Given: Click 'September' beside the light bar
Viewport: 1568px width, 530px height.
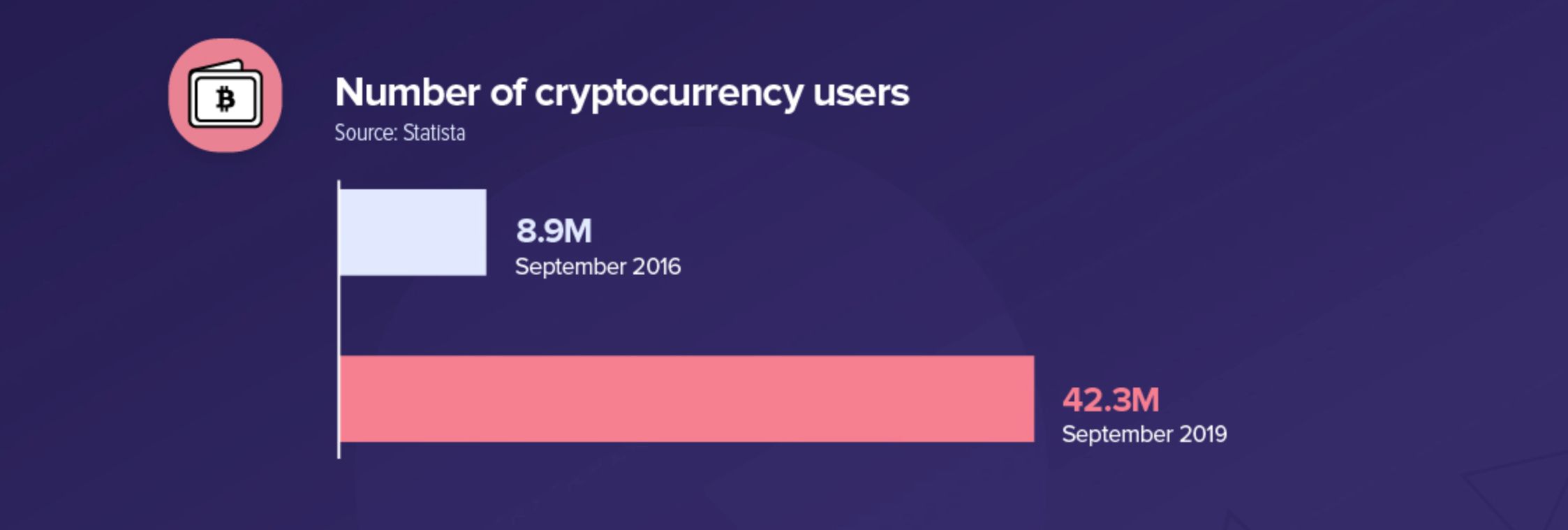Looking at the screenshot, I should tap(570, 267).
